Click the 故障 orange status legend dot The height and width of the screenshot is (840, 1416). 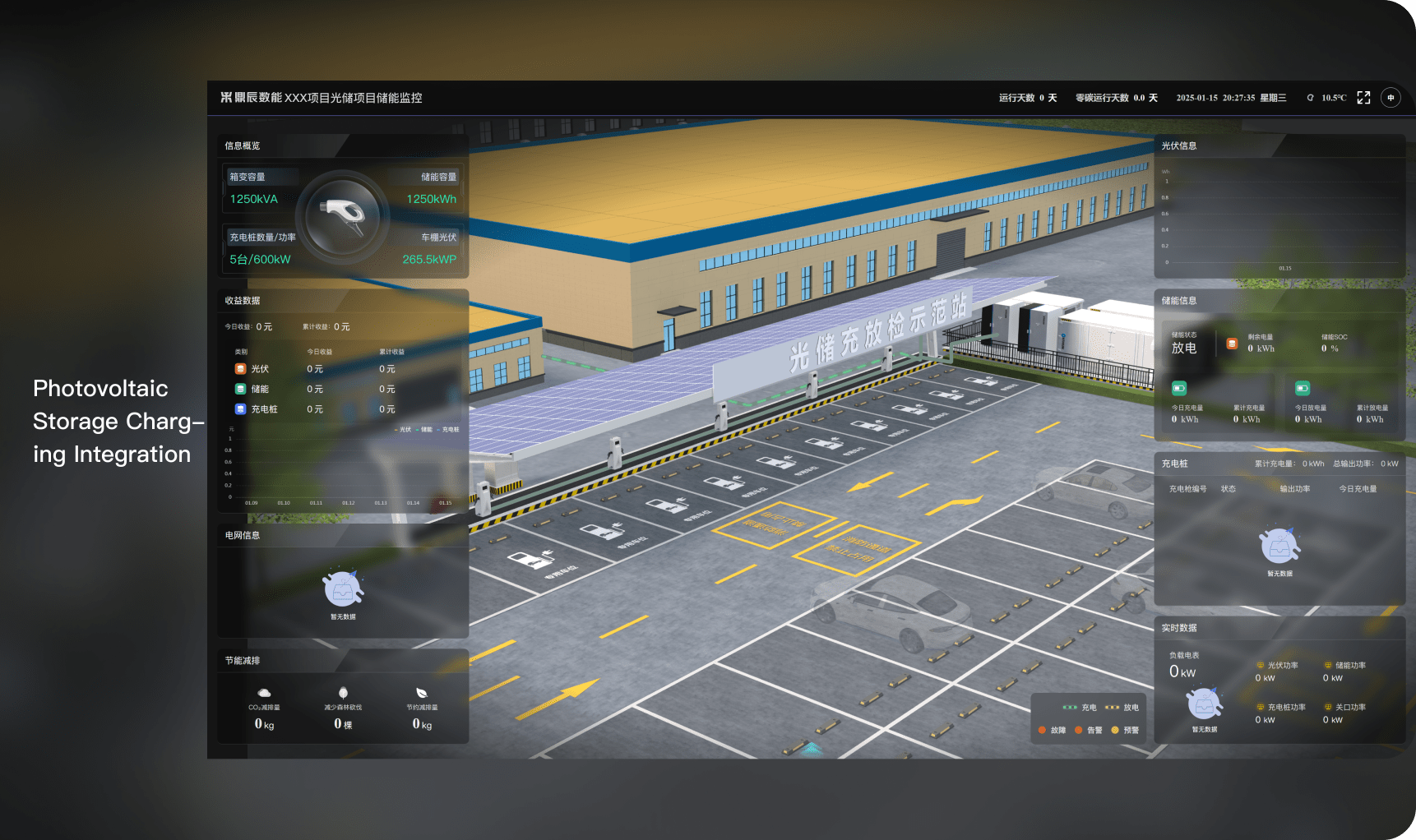[x=1043, y=730]
